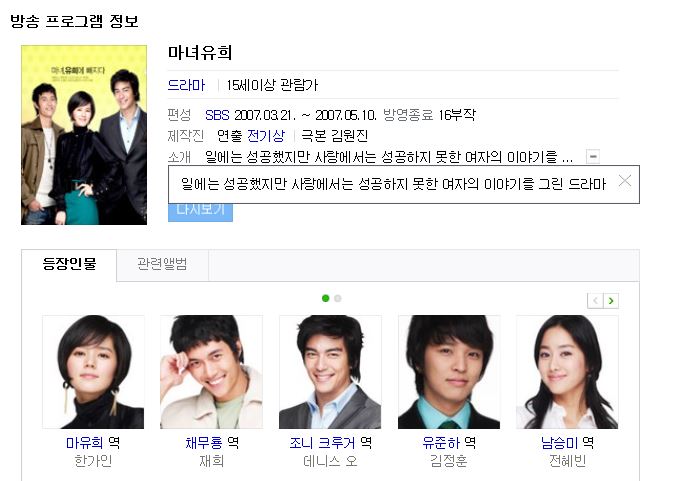Click the 다시보기 button

[200, 212]
